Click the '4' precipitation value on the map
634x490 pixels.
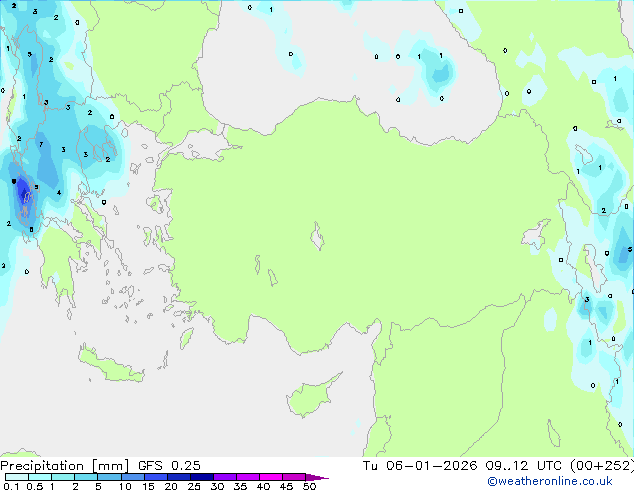[x=59, y=192]
